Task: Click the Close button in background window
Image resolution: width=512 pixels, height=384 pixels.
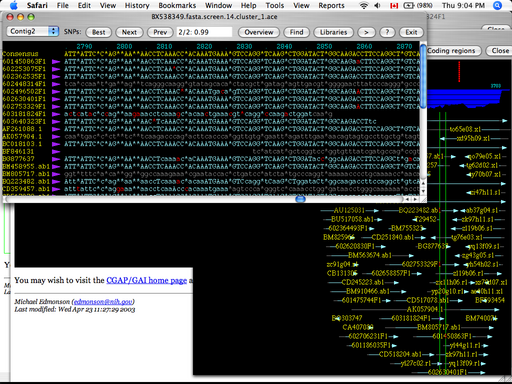Action: click(x=499, y=51)
